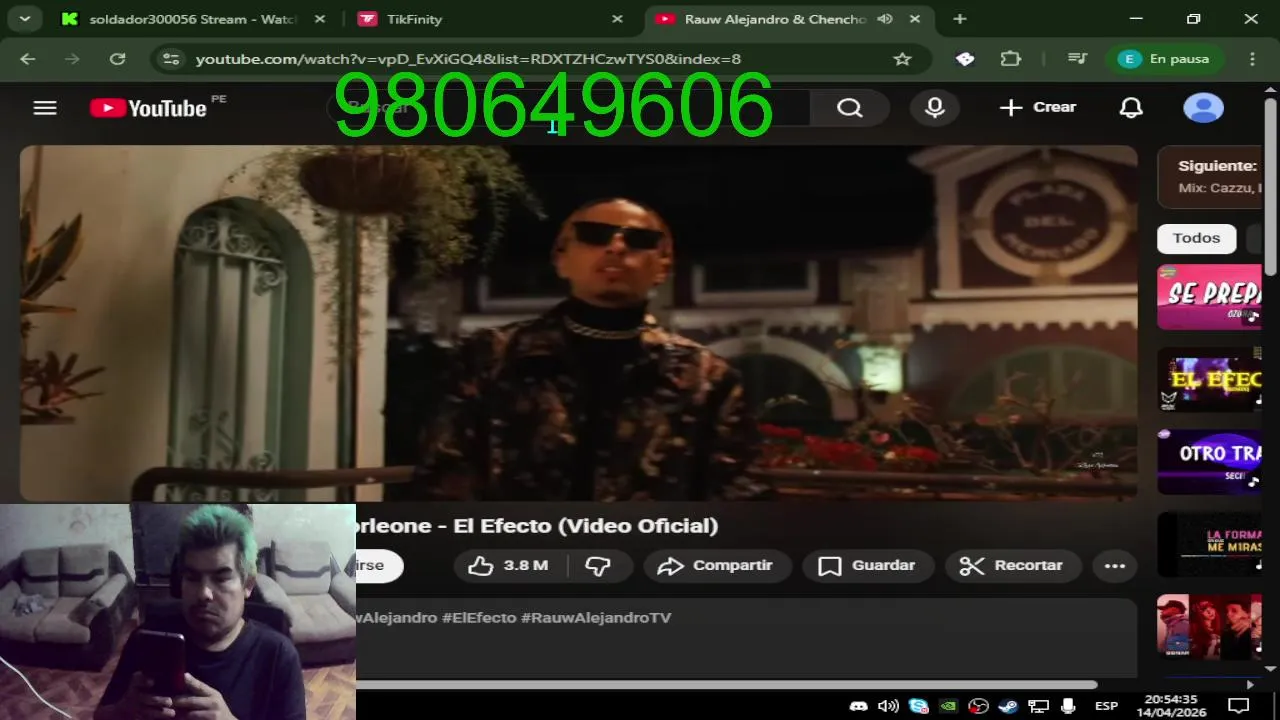Start voice search with microphone icon
Image resolution: width=1280 pixels, height=720 pixels.
[935, 108]
